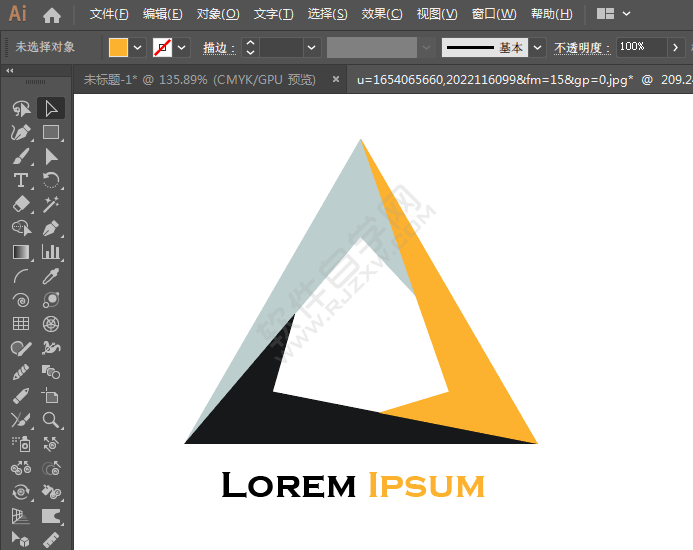Select the Column Graph tool

[x=50, y=252]
